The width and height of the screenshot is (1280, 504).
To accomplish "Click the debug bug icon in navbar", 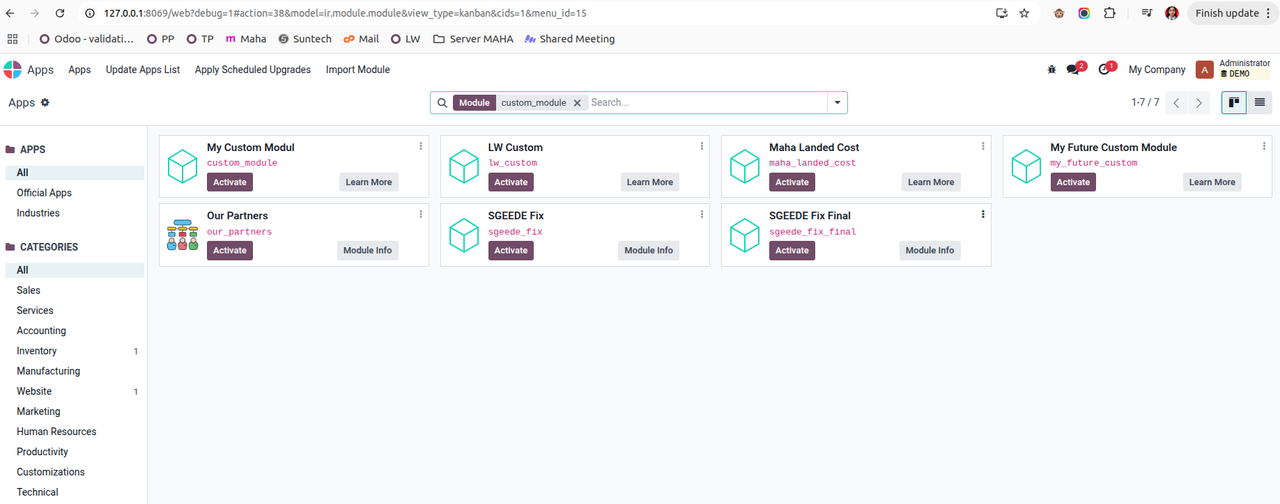I will tap(1051, 70).
